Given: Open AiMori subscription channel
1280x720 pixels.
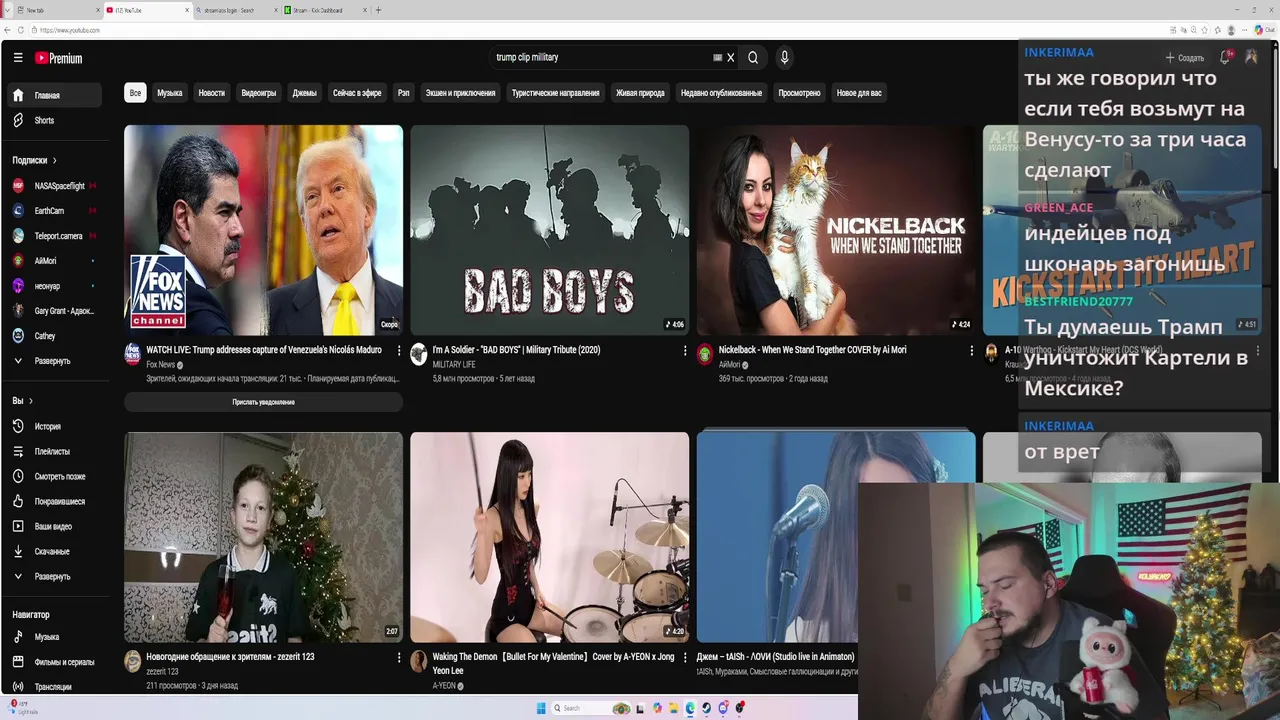Looking at the screenshot, I should [x=52, y=261].
